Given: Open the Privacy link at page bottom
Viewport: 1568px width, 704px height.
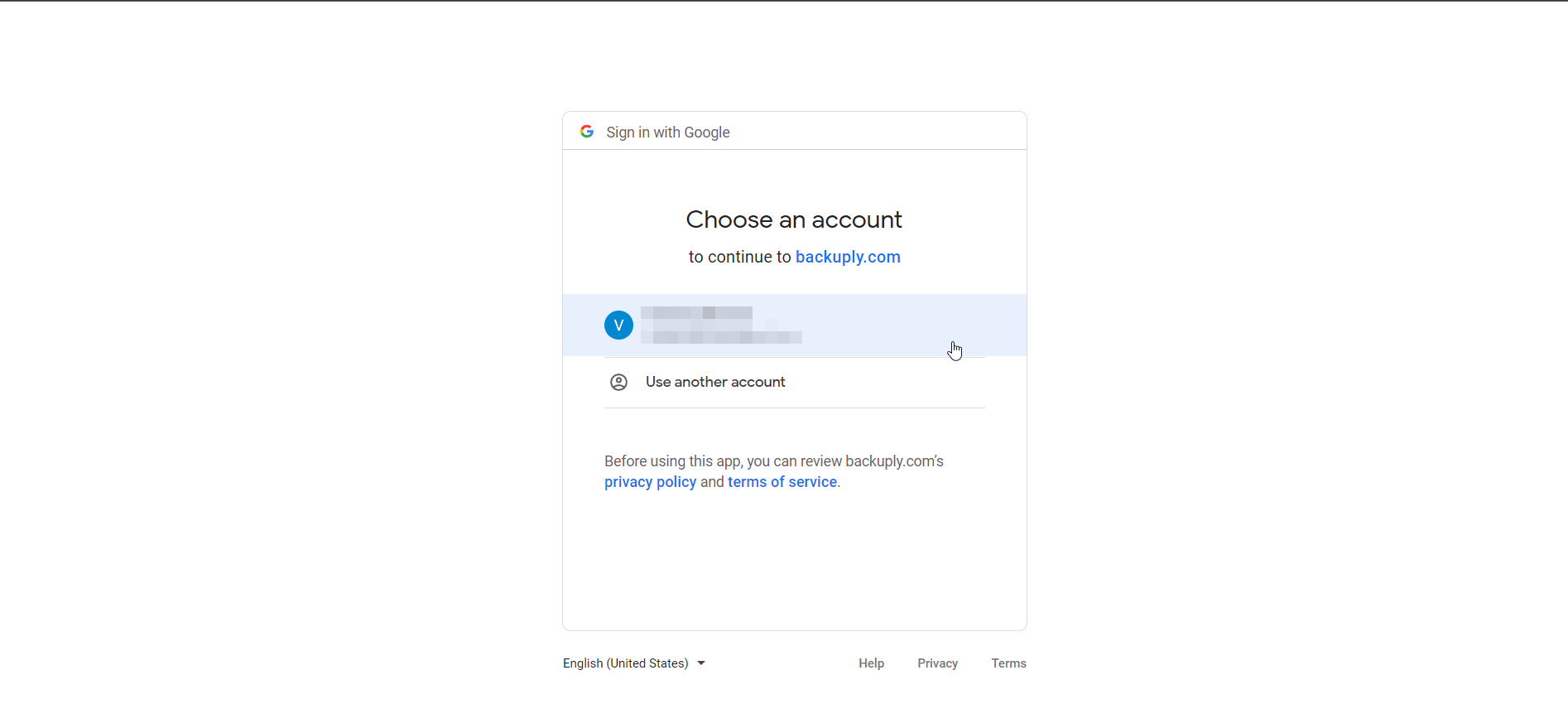Looking at the screenshot, I should tap(937, 663).
